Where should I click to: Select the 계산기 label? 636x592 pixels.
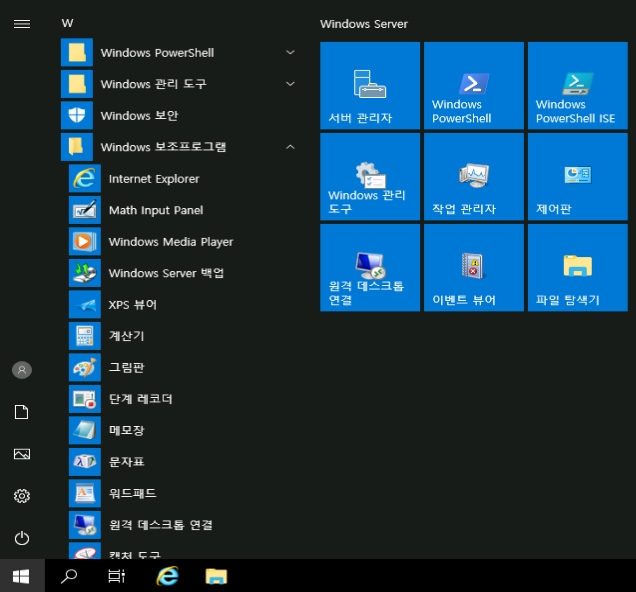tap(127, 336)
